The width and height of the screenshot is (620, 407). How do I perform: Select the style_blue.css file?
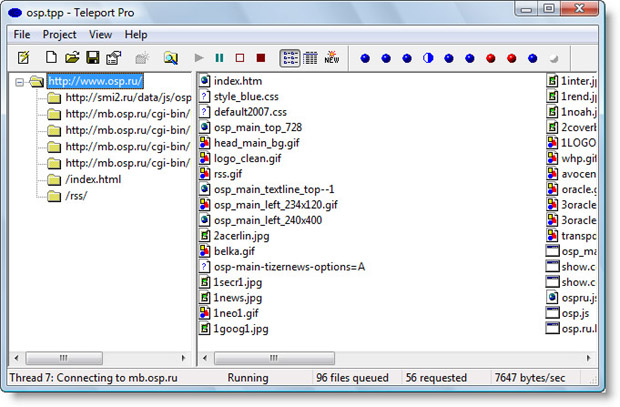246,97
